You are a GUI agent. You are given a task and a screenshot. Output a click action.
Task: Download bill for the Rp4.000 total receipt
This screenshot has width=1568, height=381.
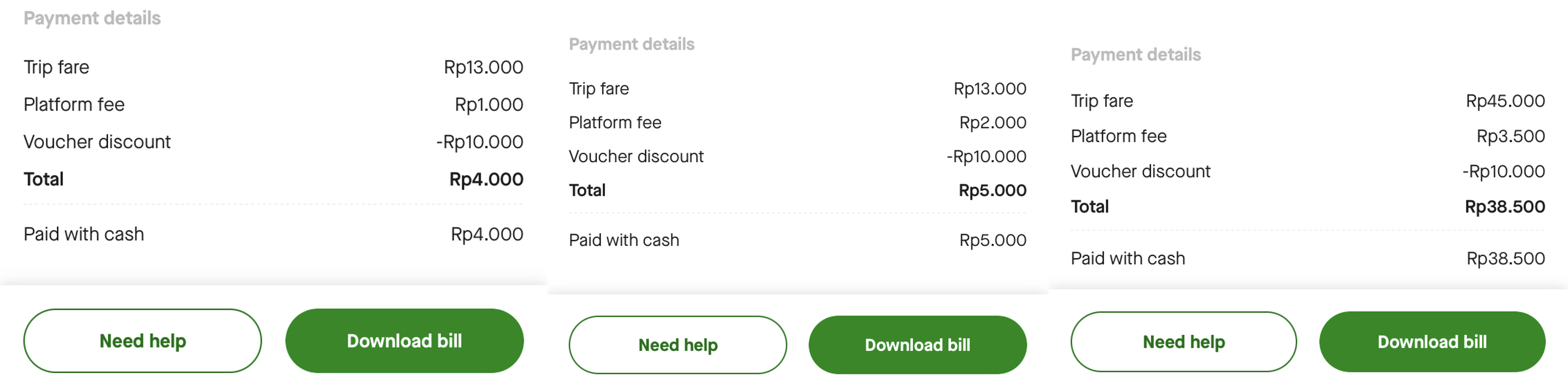point(404,340)
